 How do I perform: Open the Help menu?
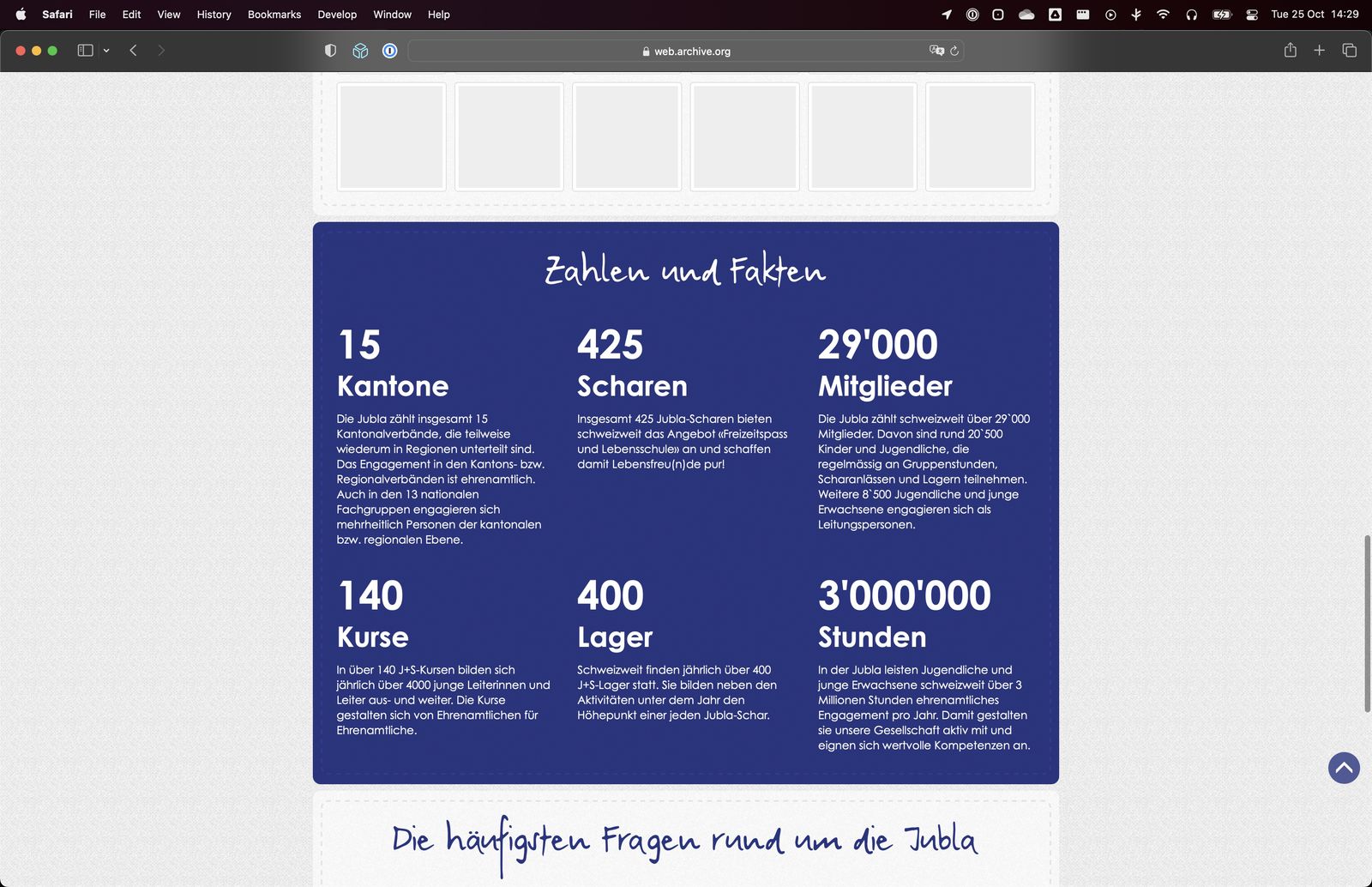(439, 14)
